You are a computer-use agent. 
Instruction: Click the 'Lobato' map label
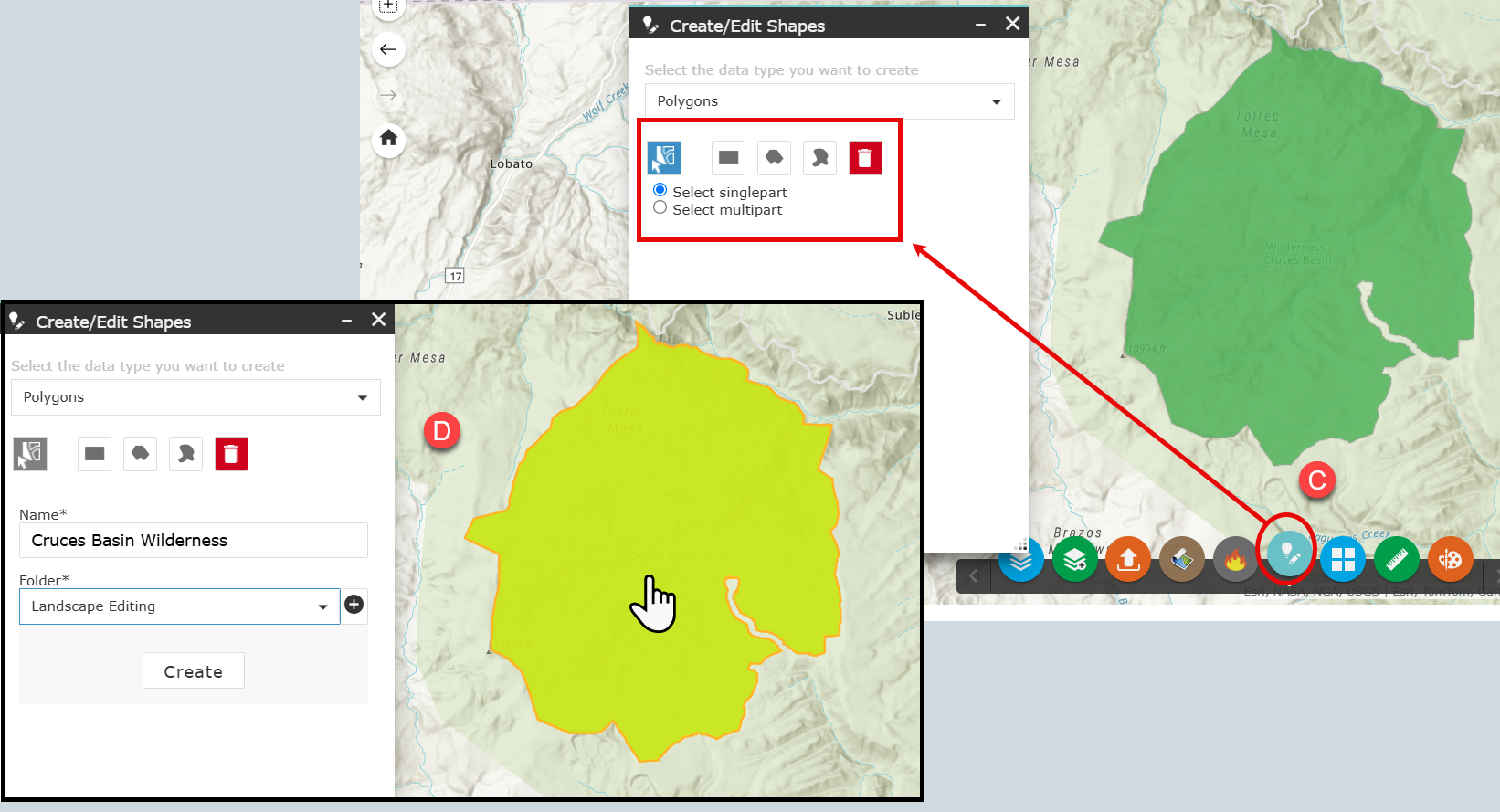coord(511,164)
